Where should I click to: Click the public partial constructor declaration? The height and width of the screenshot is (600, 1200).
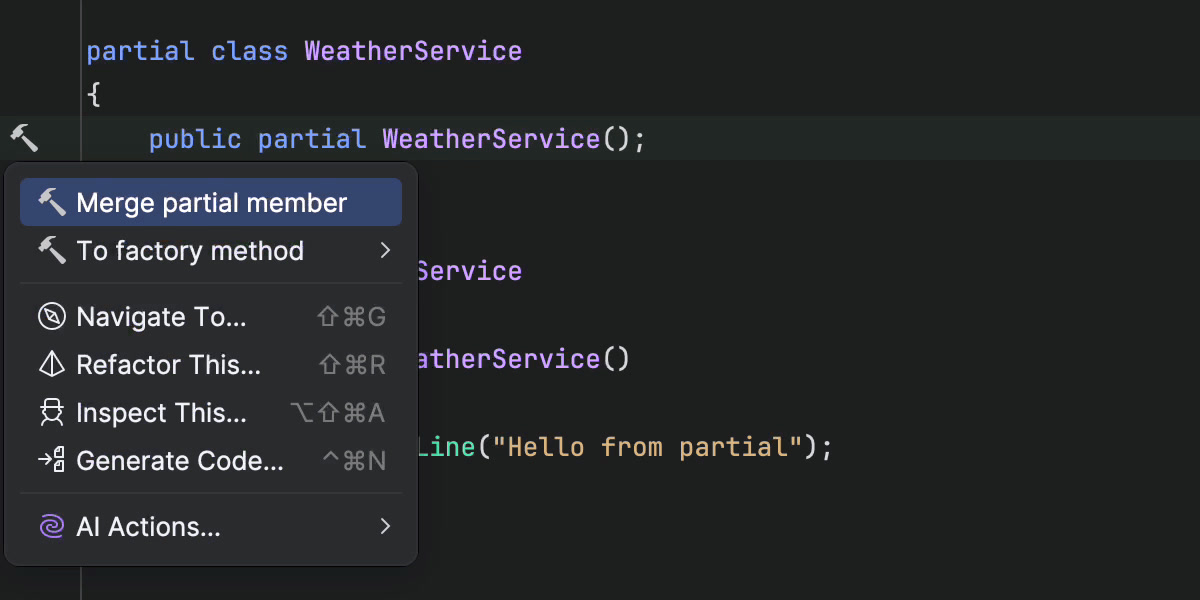click(x=395, y=139)
